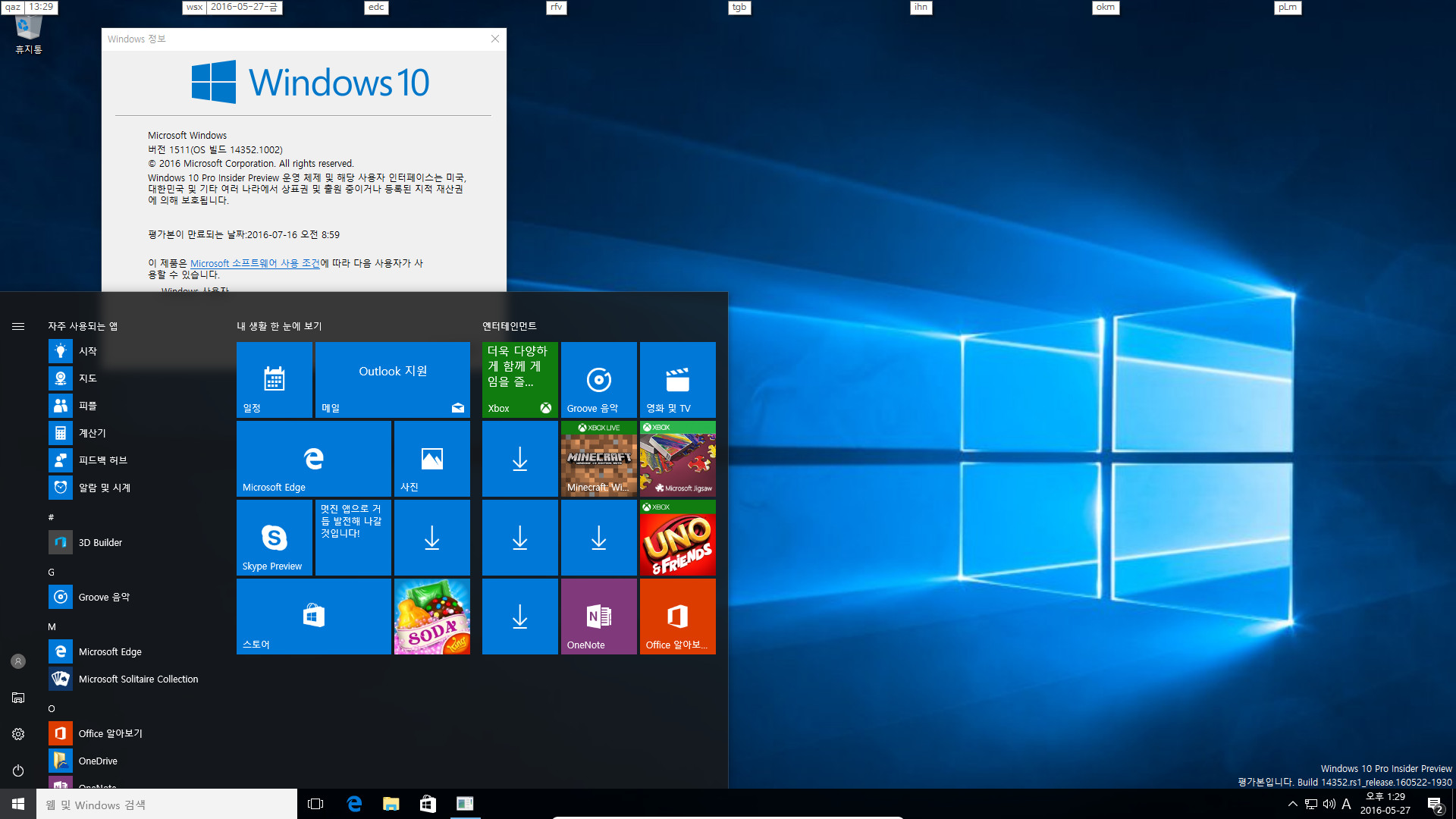This screenshot has height=819, width=1456.
Task: Open File Explorer from Start sidebar
Action: [18, 698]
